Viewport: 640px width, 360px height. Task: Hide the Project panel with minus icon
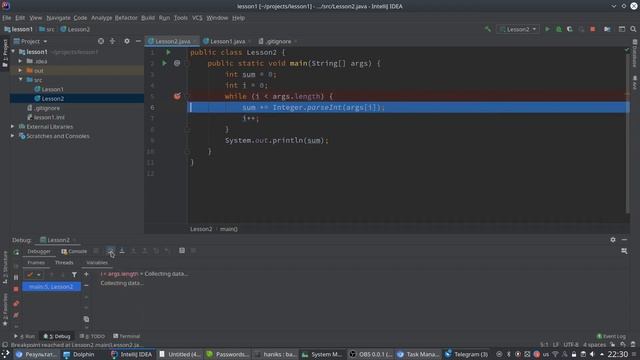point(138,41)
